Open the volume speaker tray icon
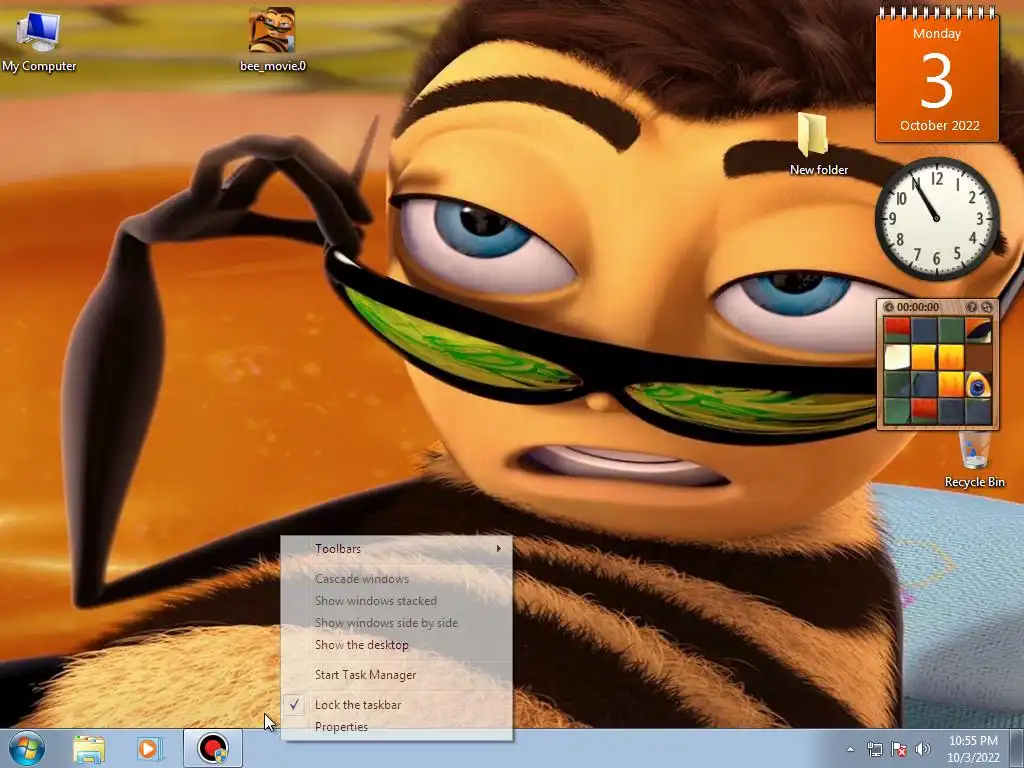 pyautogui.click(x=923, y=749)
